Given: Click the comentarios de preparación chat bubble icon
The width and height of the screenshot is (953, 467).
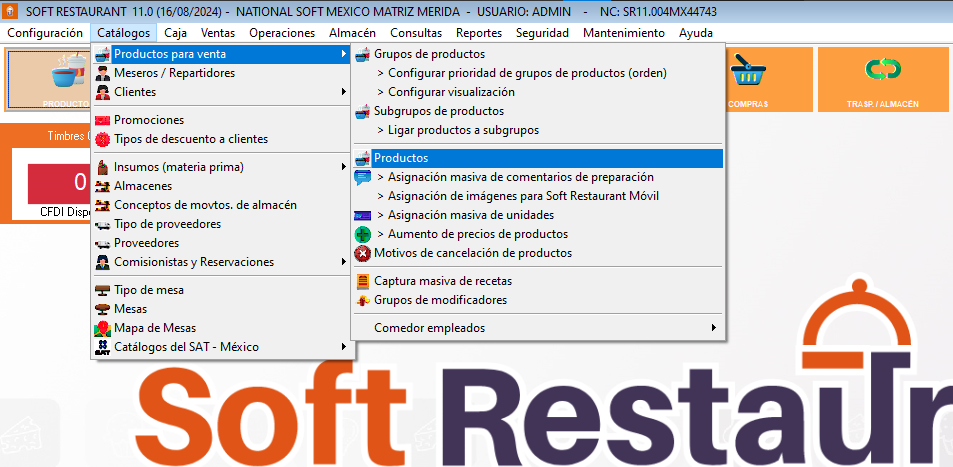Looking at the screenshot, I should pos(362,178).
